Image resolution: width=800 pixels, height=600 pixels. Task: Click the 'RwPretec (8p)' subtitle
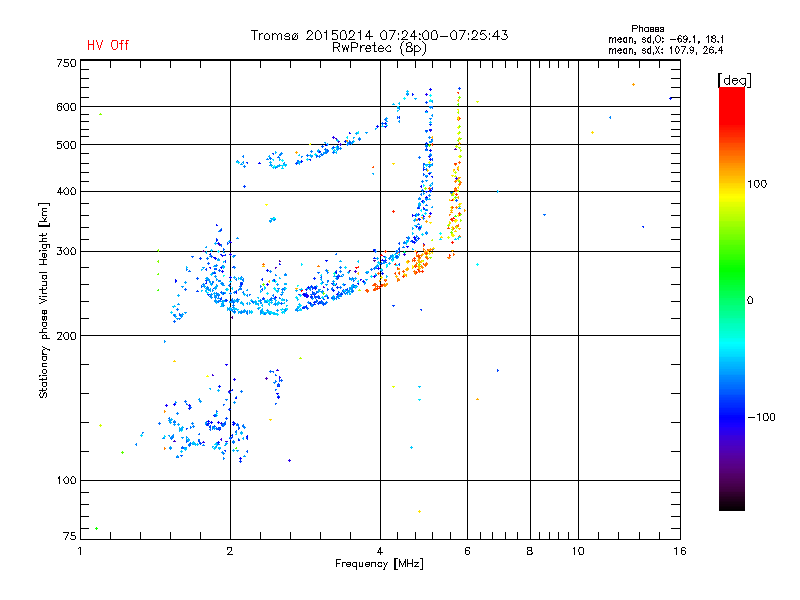point(379,48)
